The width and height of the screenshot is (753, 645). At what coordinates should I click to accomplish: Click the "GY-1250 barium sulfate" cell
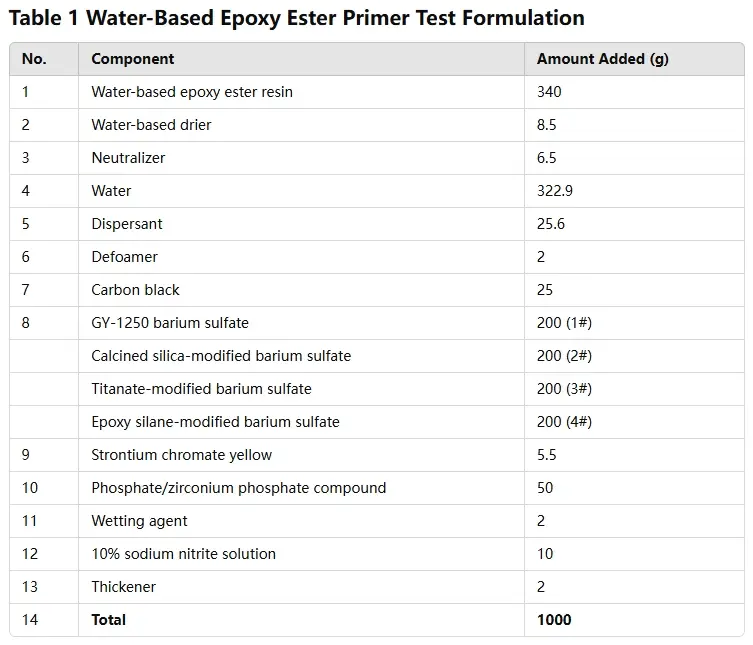[170, 323]
